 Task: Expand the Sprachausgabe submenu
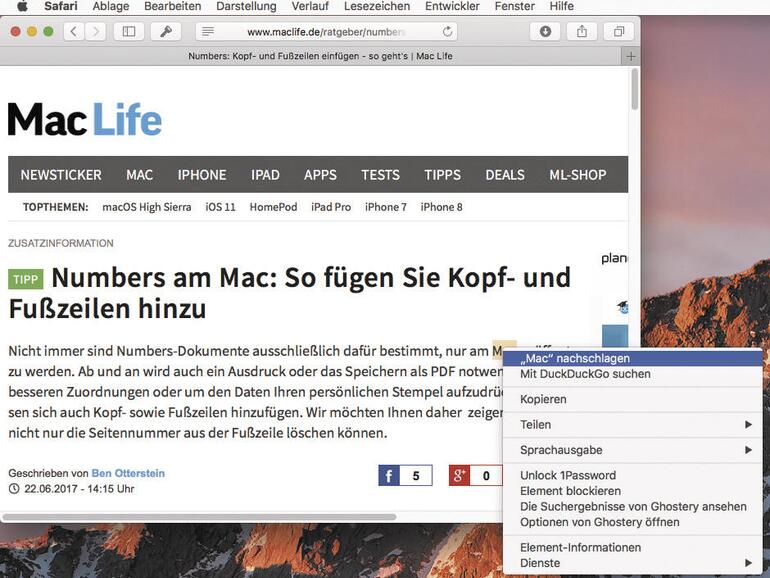632,450
